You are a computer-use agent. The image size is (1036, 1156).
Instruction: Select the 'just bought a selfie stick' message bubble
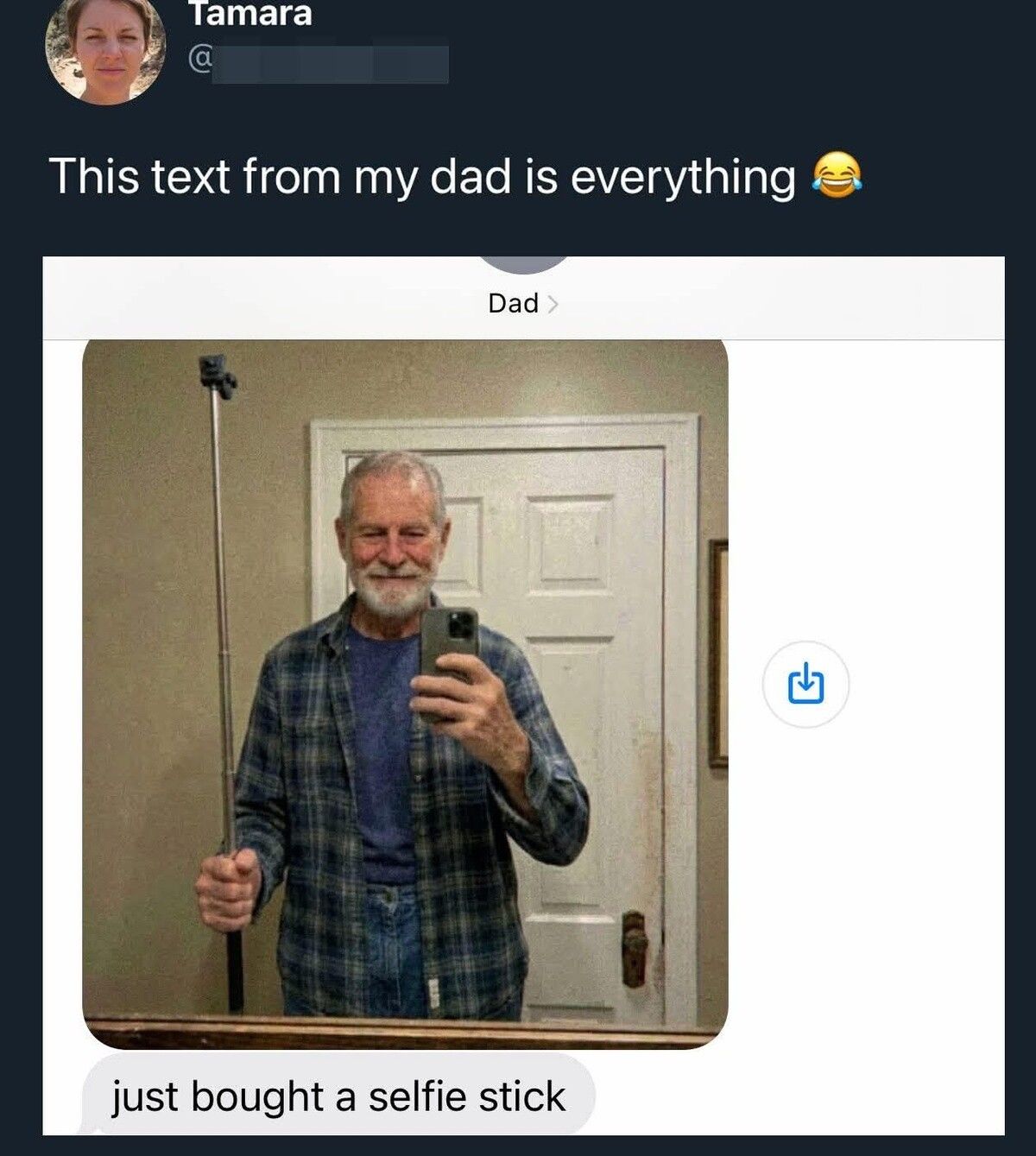[337, 1096]
